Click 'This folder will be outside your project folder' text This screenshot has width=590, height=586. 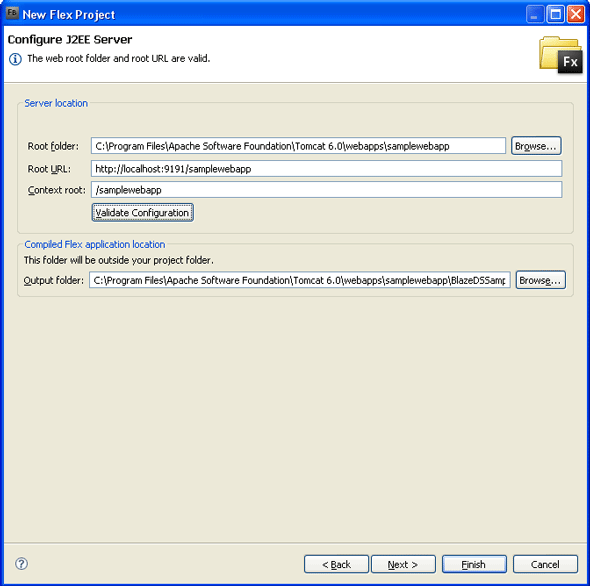pos(119,260)
